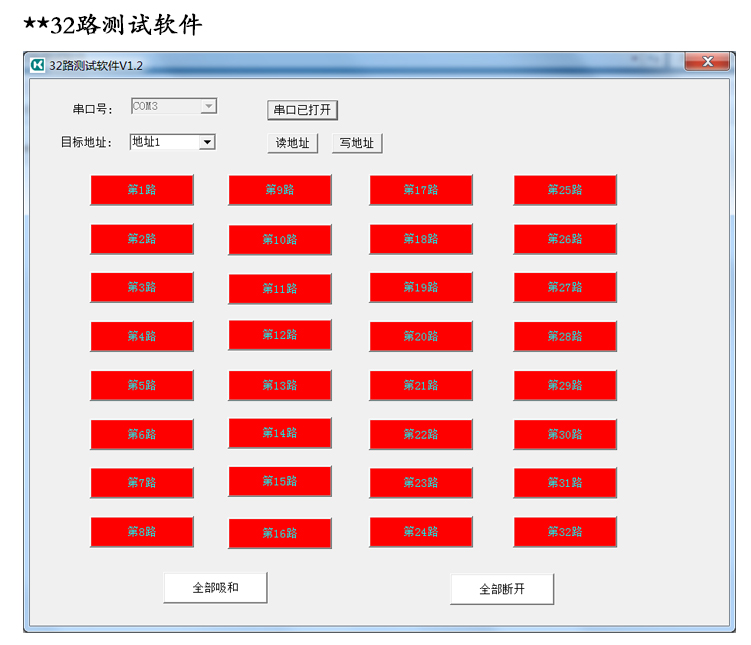The image size is (751, 645).
Task: Open the 串口号 COM3 dropdown
Action: coord(208,106)
